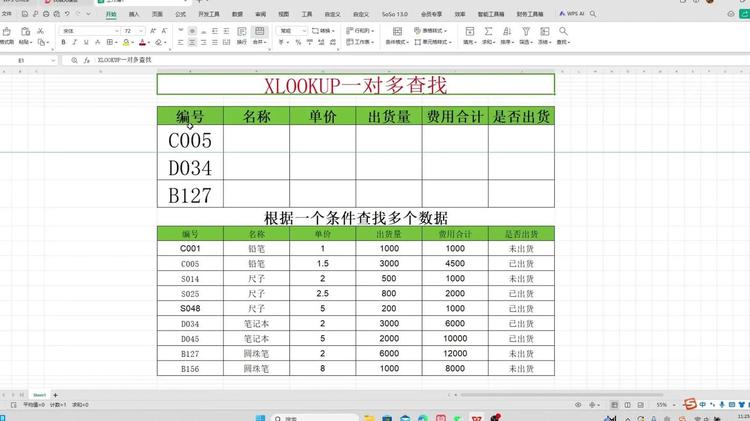
Task: Switch to Page Layout view in status bar
Action: [x=628, y=405]
